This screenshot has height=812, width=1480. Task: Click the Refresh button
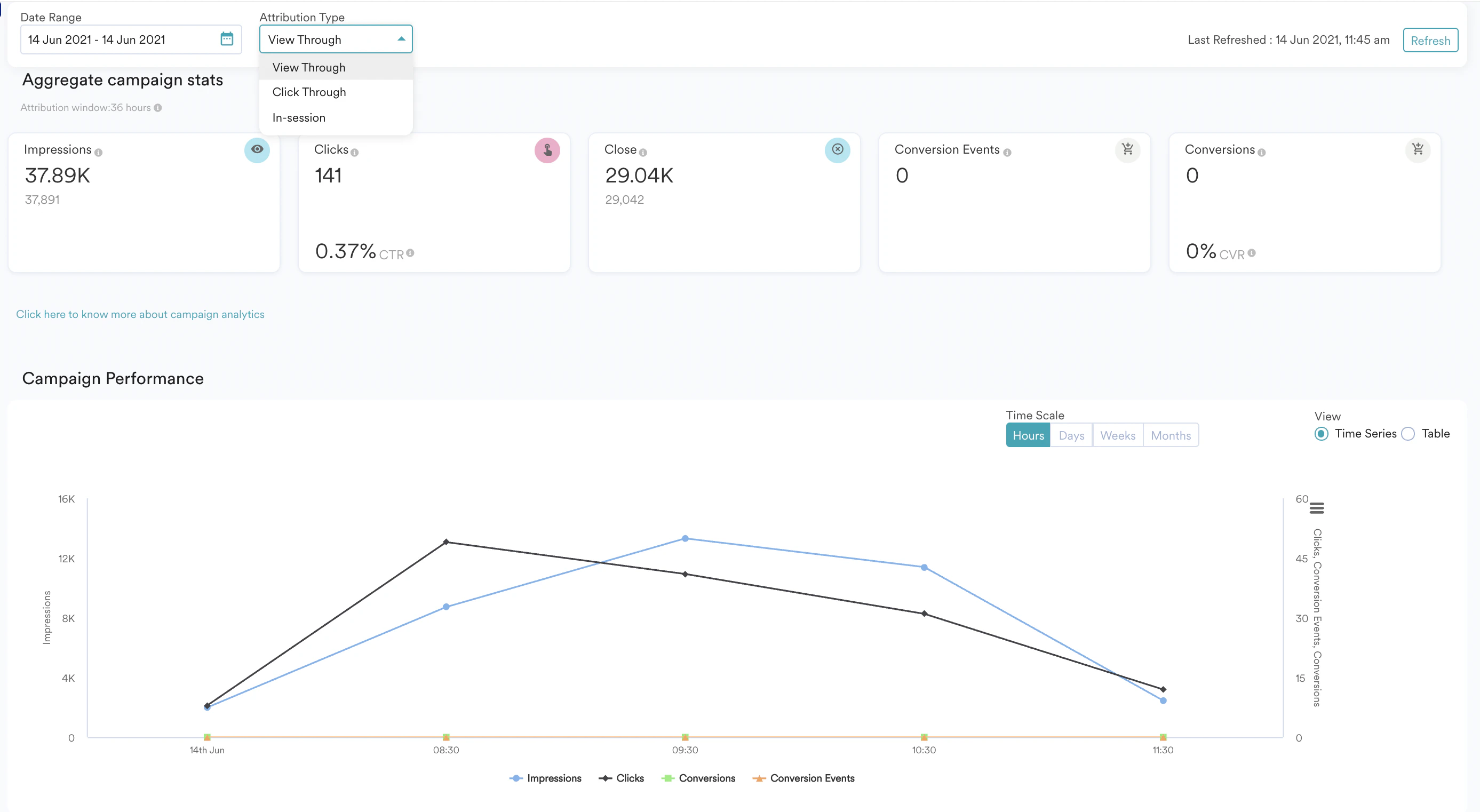1430,40
